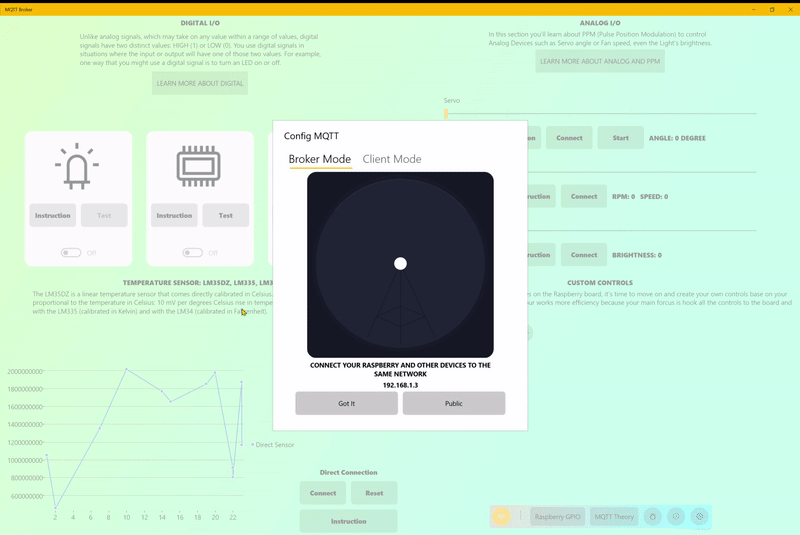Click Start in the servo row

[x=620, y=138]
